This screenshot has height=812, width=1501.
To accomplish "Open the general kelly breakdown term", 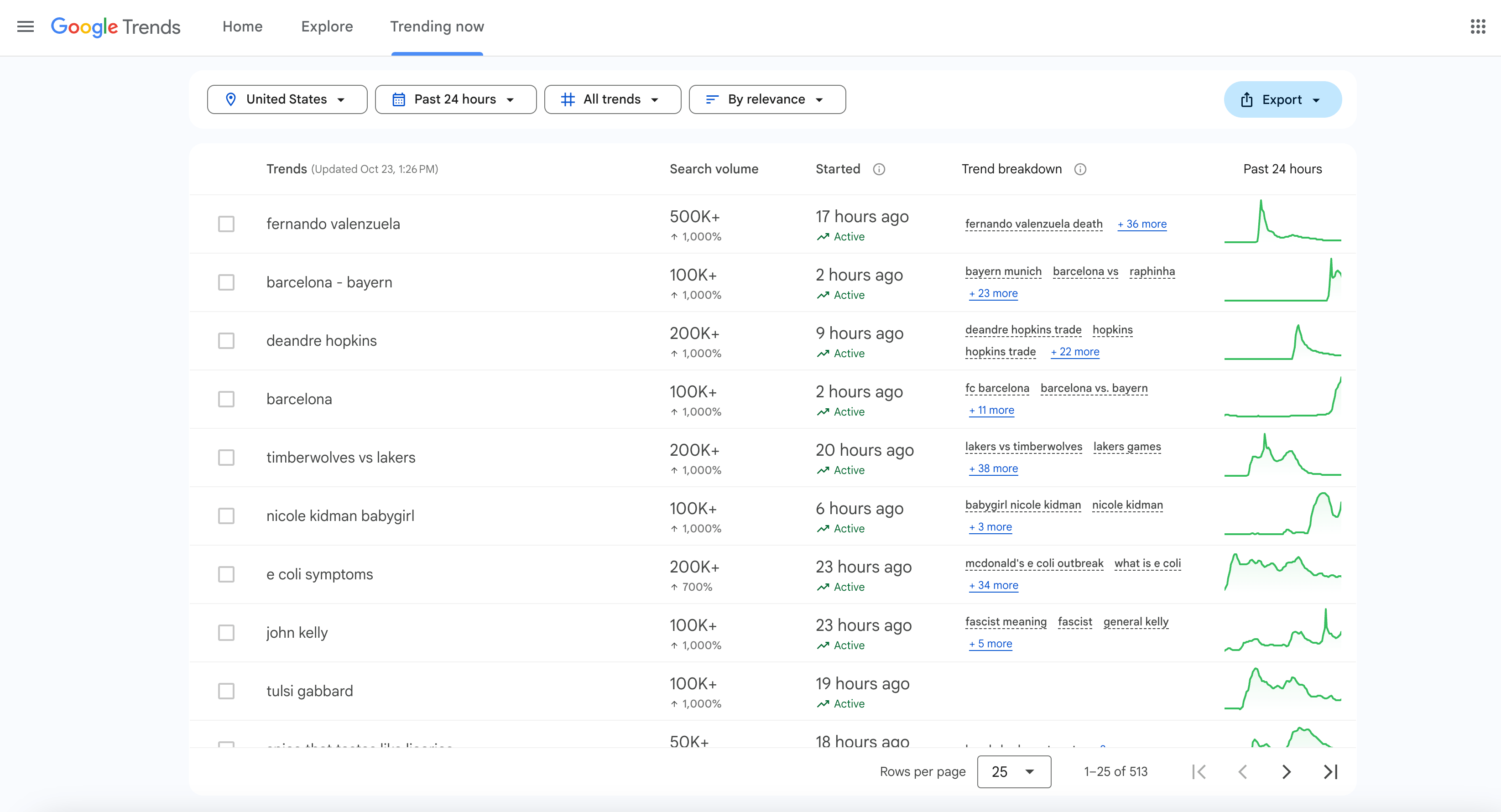I will [1136, 621].
